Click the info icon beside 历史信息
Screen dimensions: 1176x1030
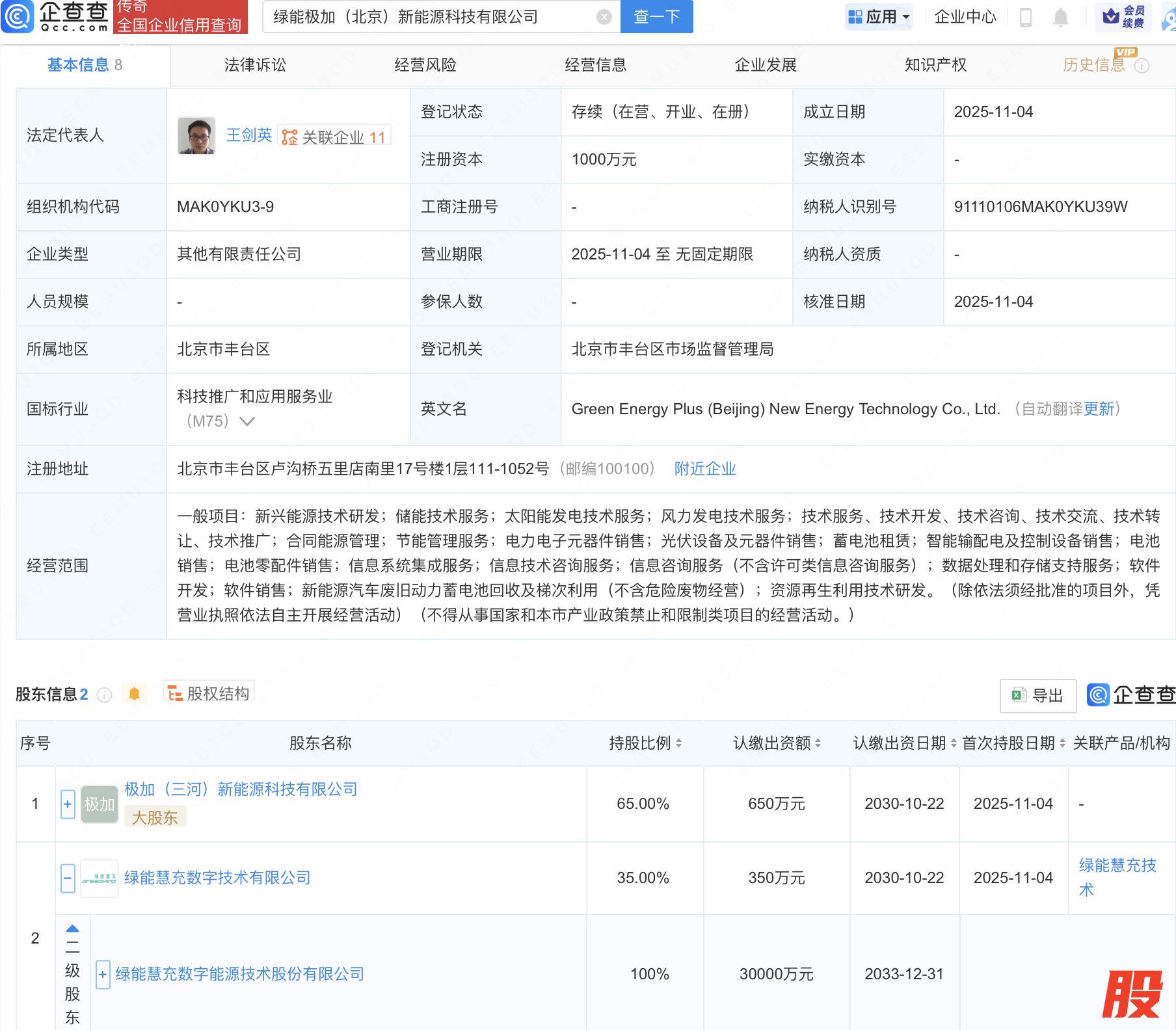tap(1142, 66)
